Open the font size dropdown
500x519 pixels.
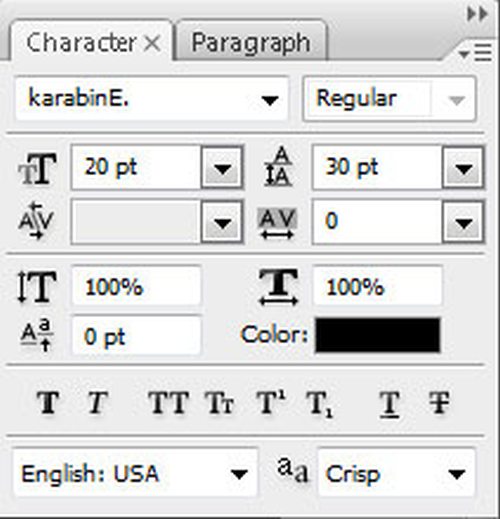(222, 167)
